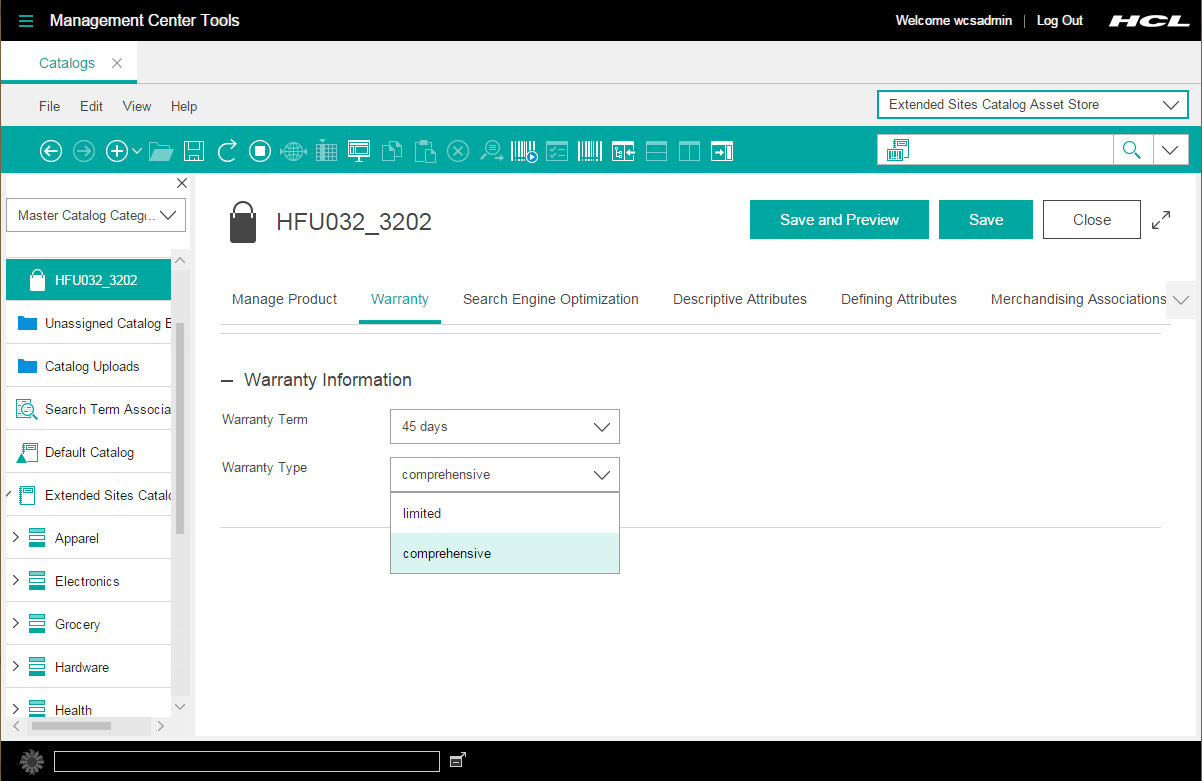Select the navigate Back arrow icon
The image size is (1202, 781).
(51, 151)
